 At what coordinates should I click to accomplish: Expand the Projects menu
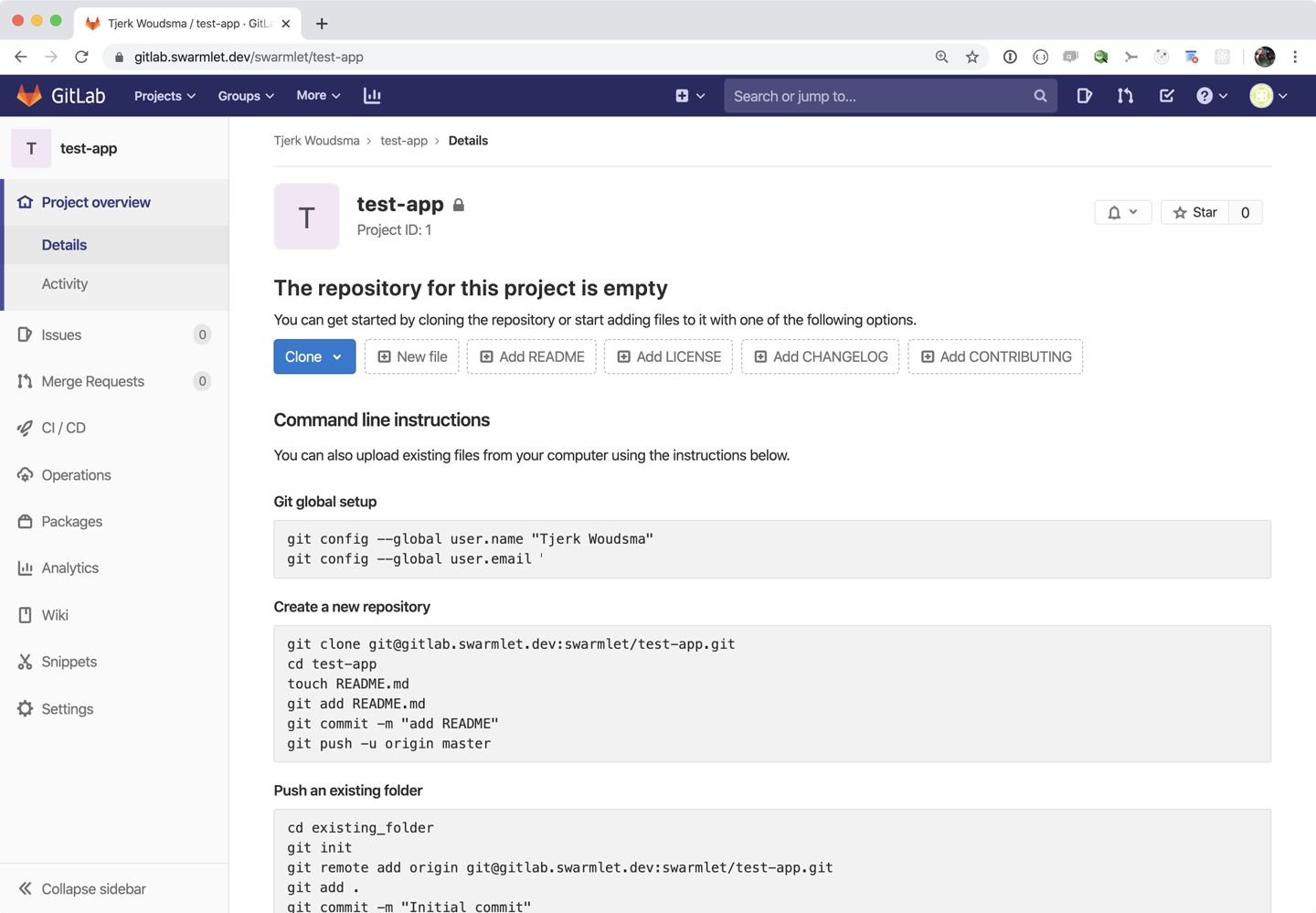pyautogui.click(x=164, y=96)
